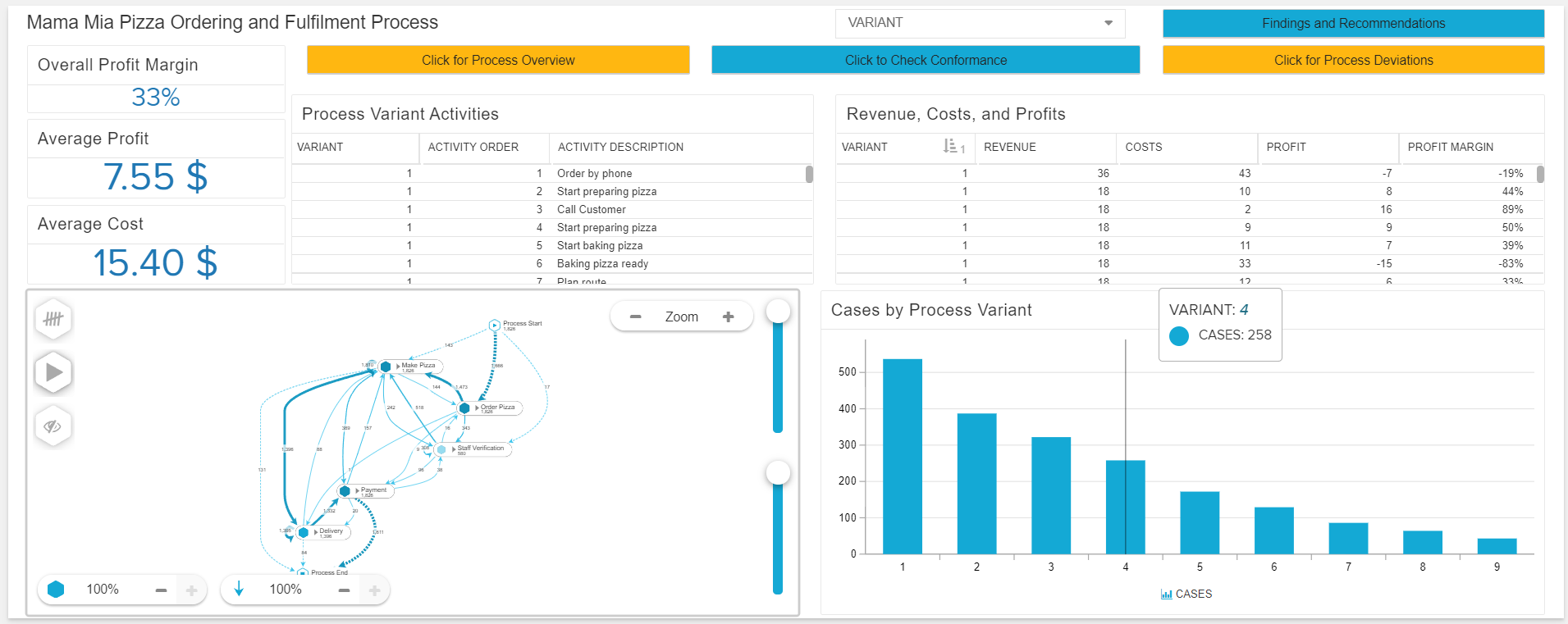Click the 33% overall profit margin value
Screen dimensions: 1568x624
click(156, 98)
